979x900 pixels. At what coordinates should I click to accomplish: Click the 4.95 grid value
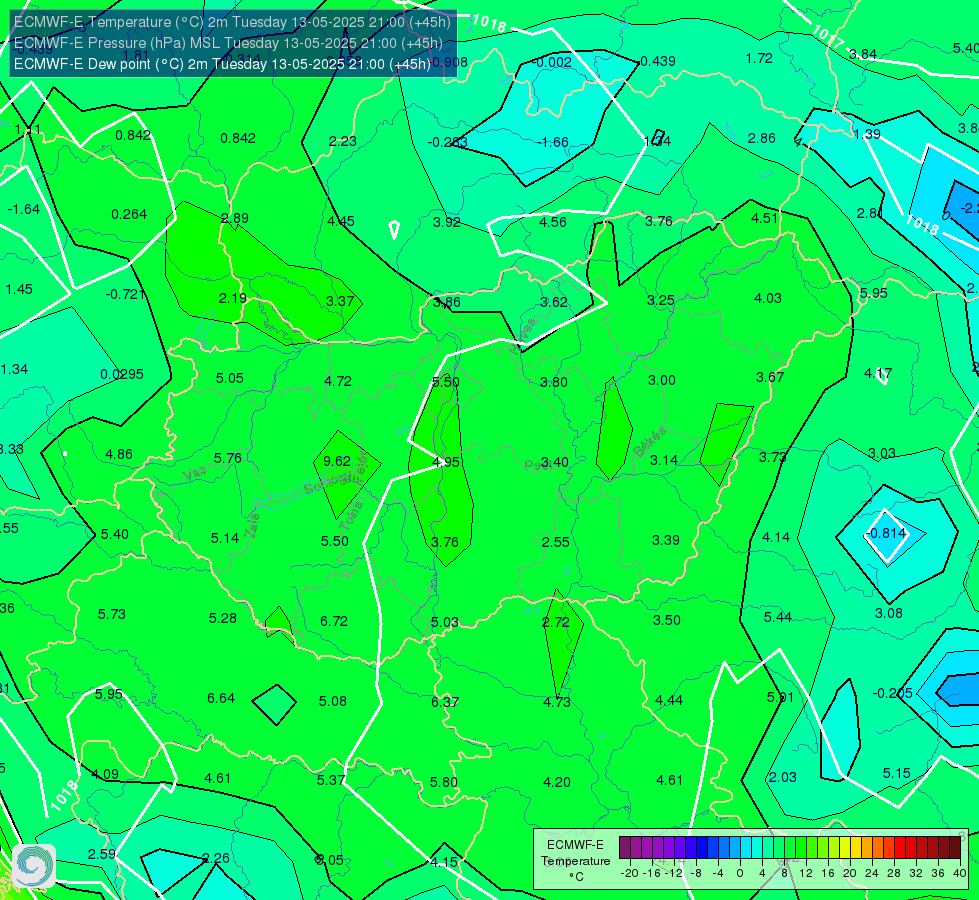[x=446, y=462]
